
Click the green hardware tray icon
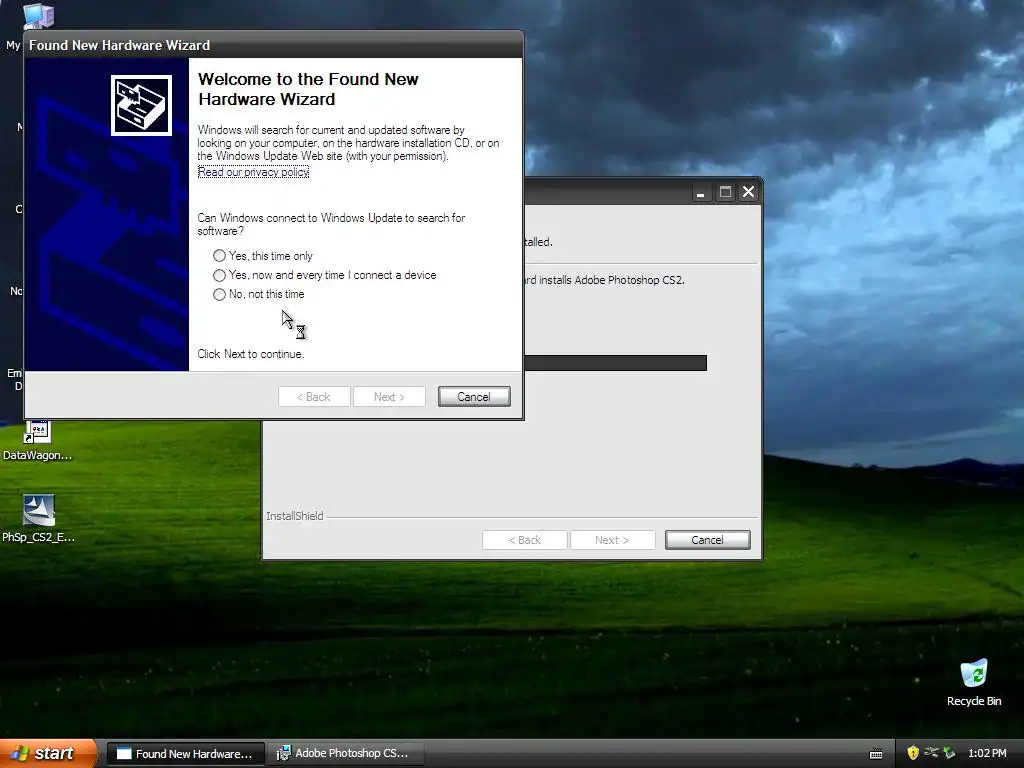click(949, 753)
